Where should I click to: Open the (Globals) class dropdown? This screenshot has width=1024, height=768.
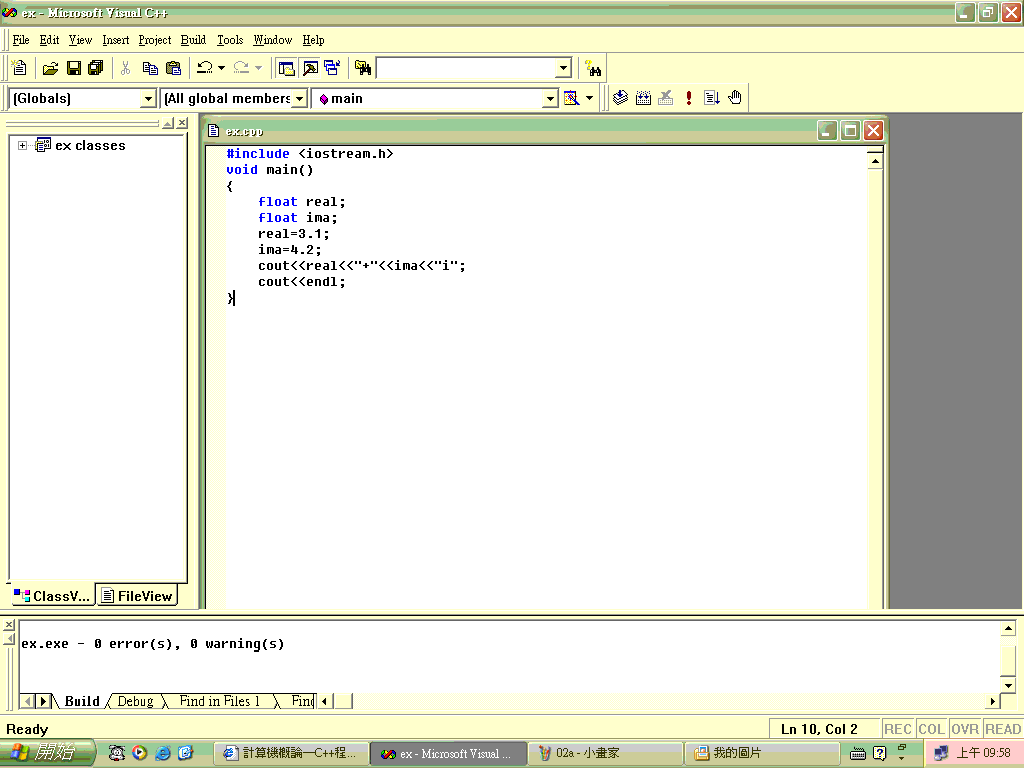pyautogui.click(x=148, y=99)
